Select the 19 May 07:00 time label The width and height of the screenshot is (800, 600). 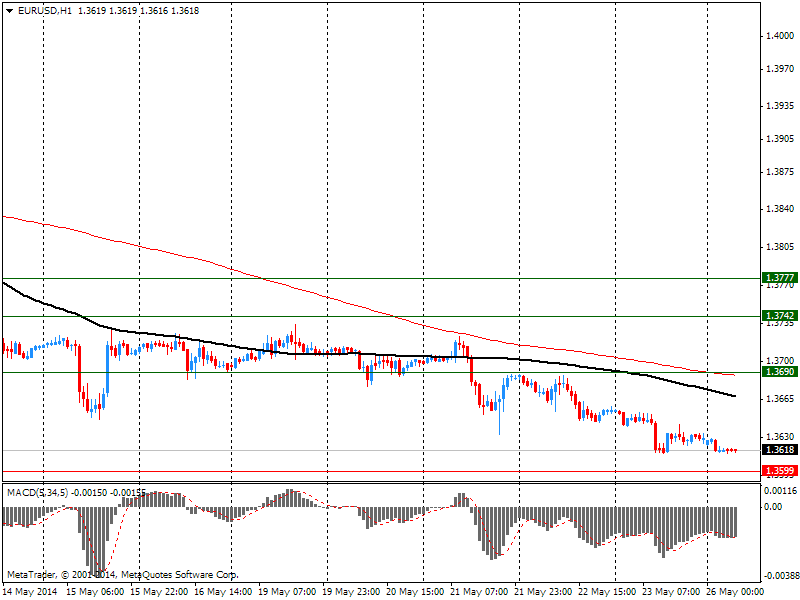tap(287, 592)
